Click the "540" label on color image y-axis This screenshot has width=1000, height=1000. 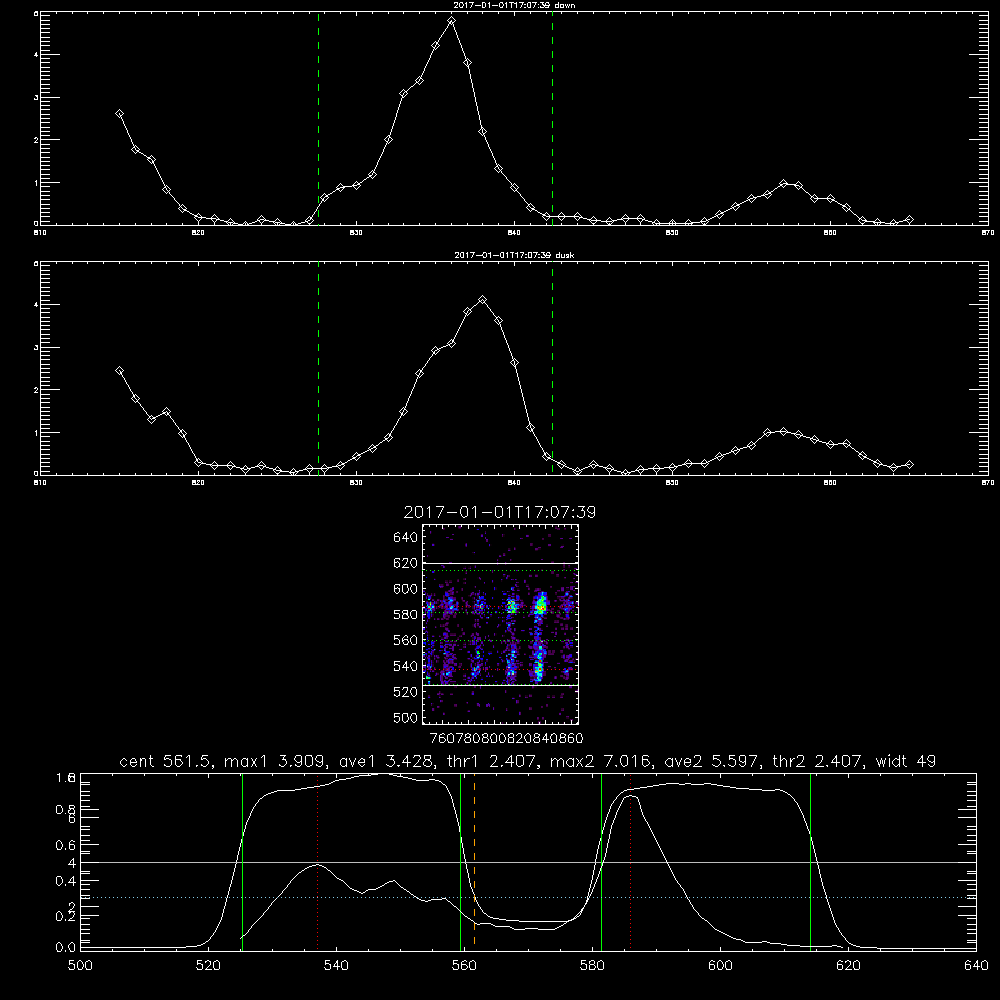[406, 666]
